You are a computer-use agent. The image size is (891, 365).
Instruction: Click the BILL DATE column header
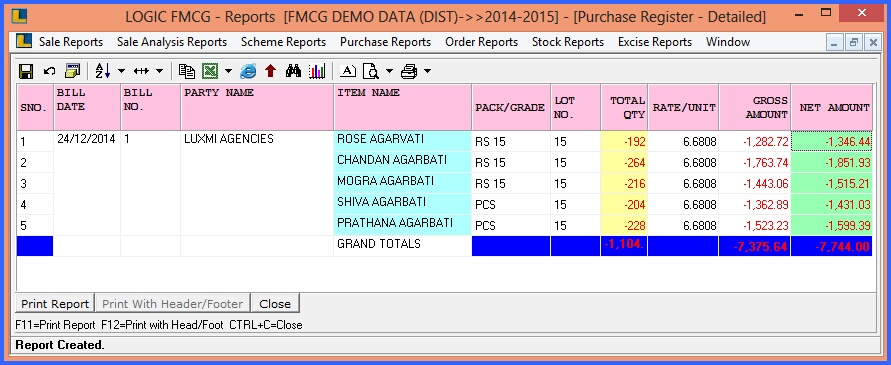point(87,107)
